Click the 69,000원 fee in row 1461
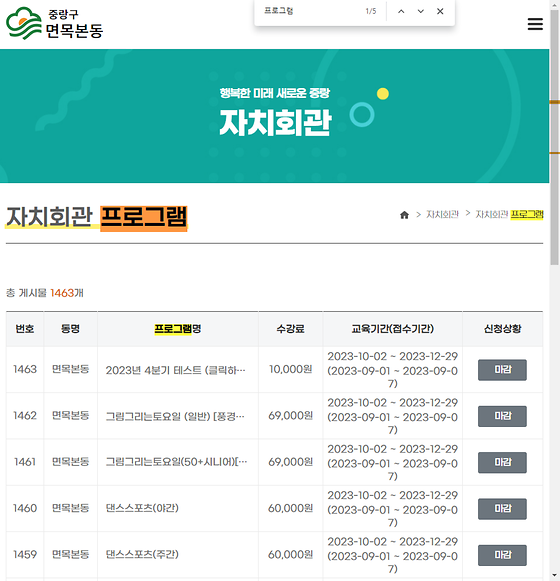Image resolution: width=560 pixels, height=581 pixels. click(x=291, y=462)
